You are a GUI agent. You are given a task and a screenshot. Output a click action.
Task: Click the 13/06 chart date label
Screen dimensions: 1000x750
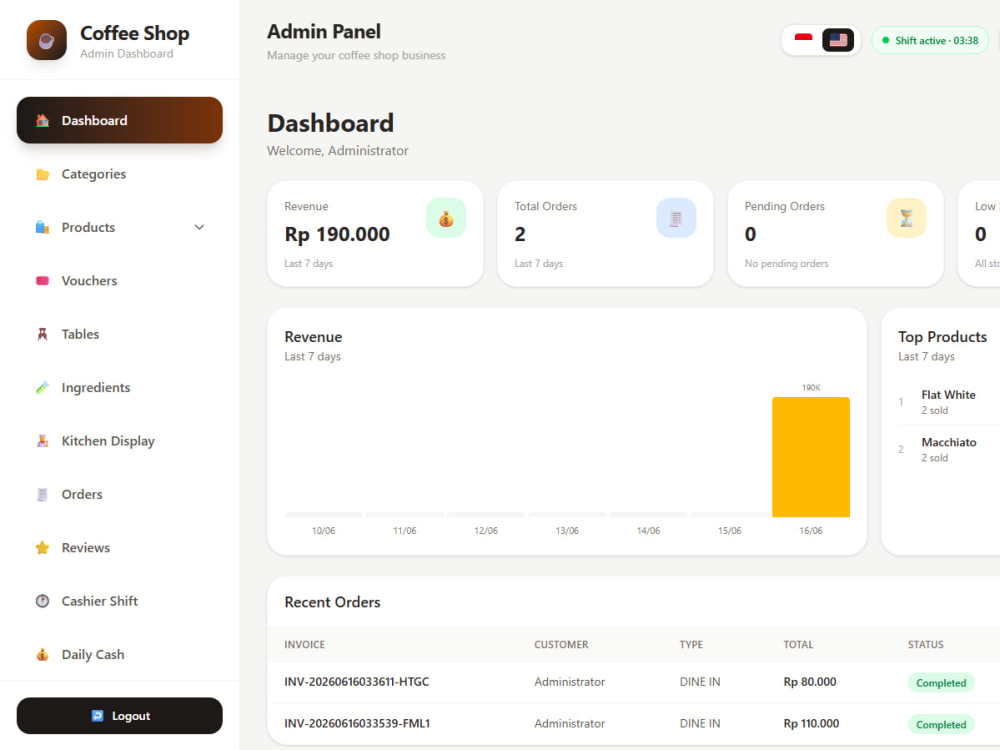tap(567, 531)
